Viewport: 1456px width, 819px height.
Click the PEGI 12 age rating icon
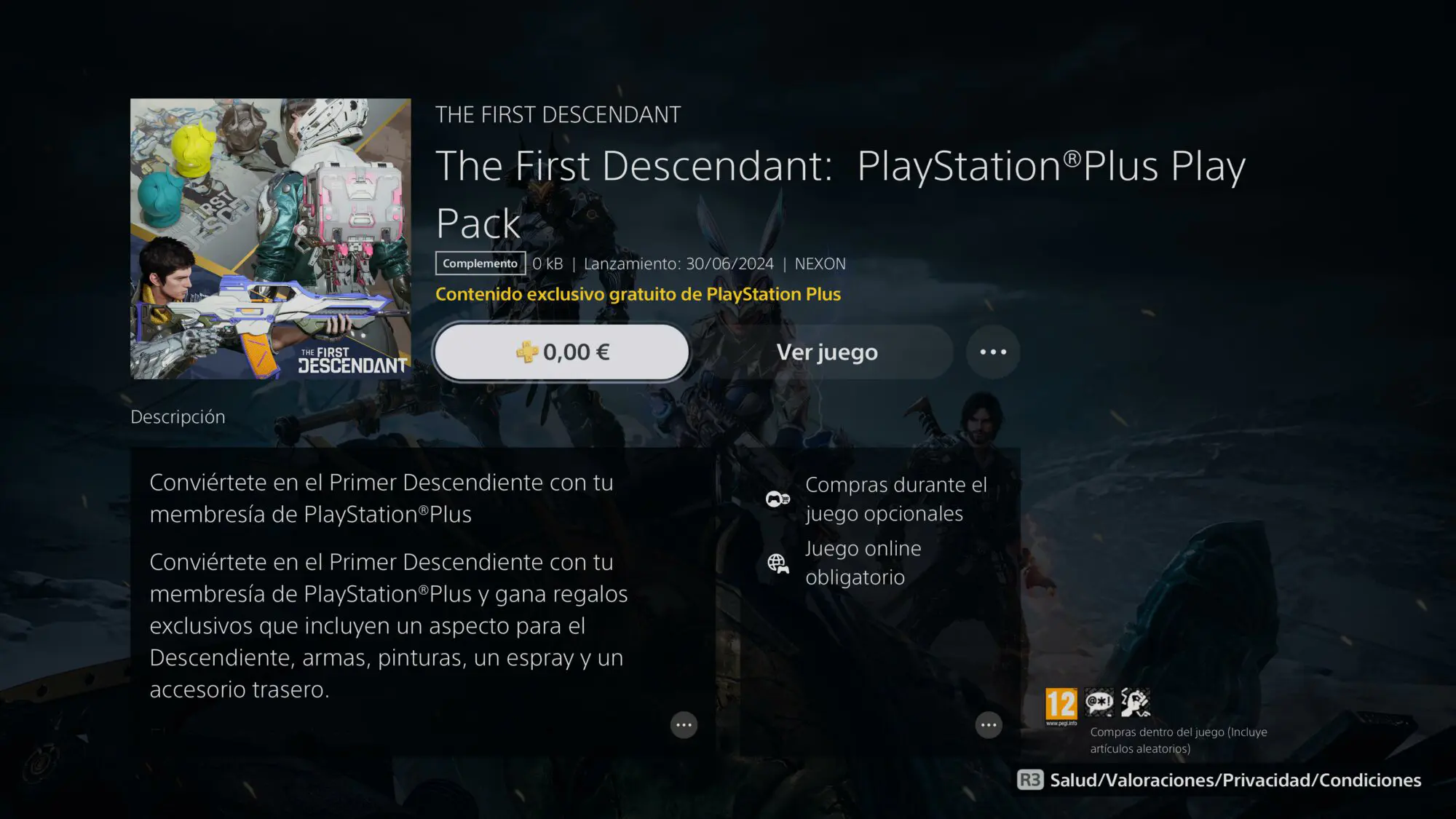[1061, 706]
